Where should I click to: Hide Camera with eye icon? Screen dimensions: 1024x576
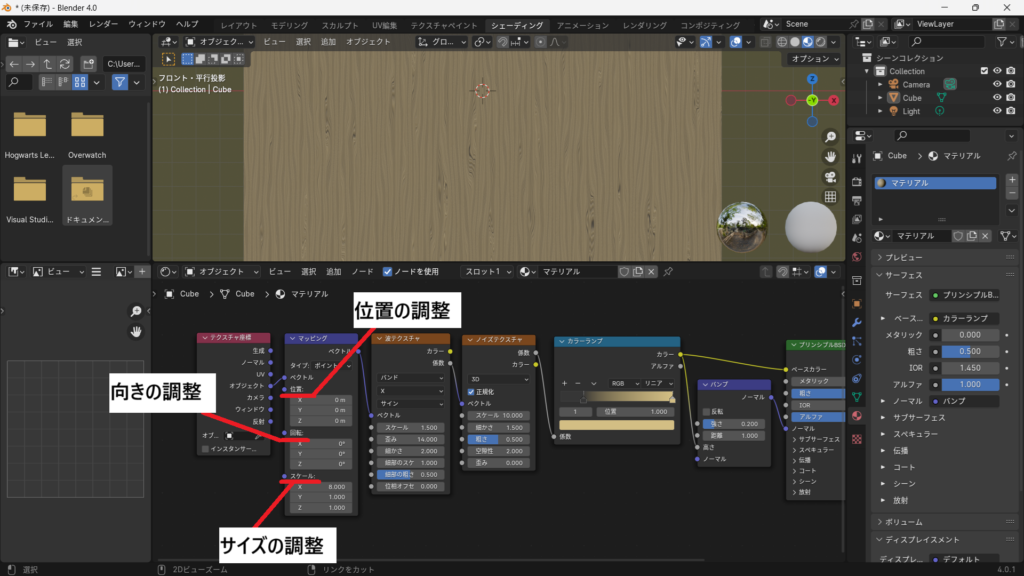tap(997, 84)
